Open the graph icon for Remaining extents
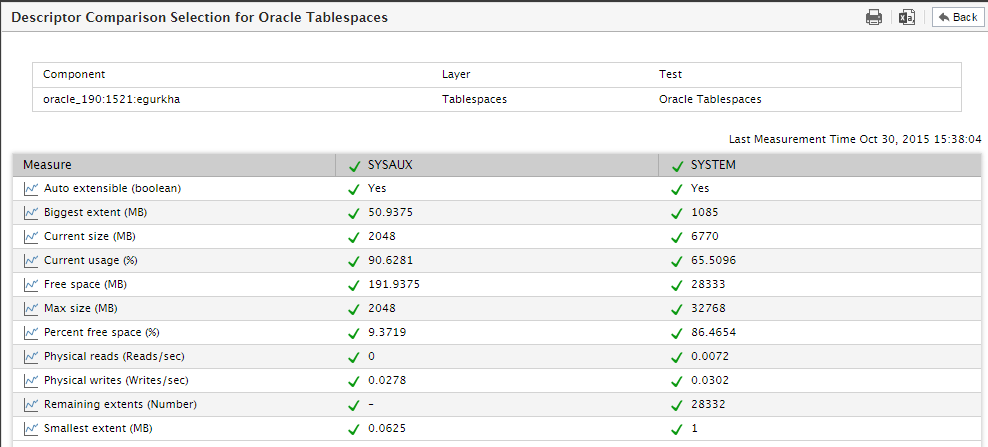Viewport: 988px width, 447px height. point(31,404)
